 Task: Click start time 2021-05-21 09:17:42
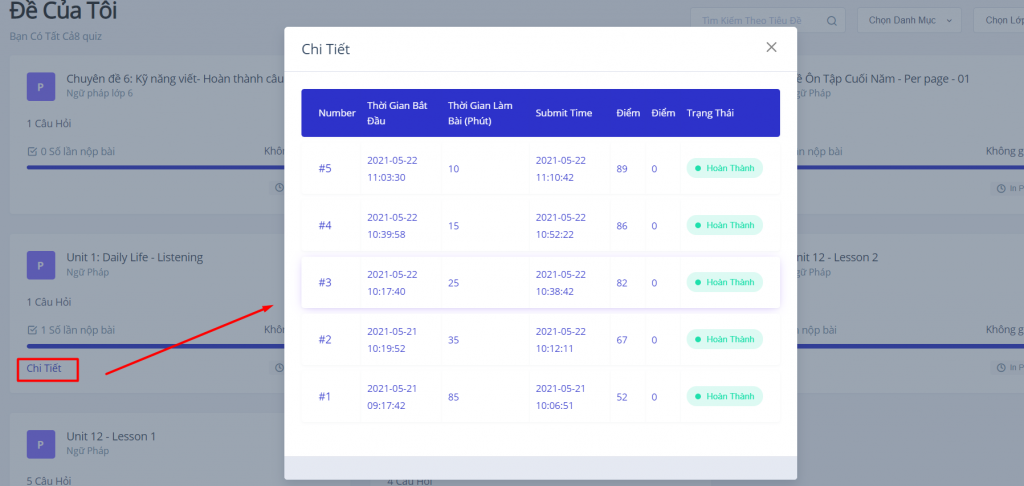click(392, 397)
